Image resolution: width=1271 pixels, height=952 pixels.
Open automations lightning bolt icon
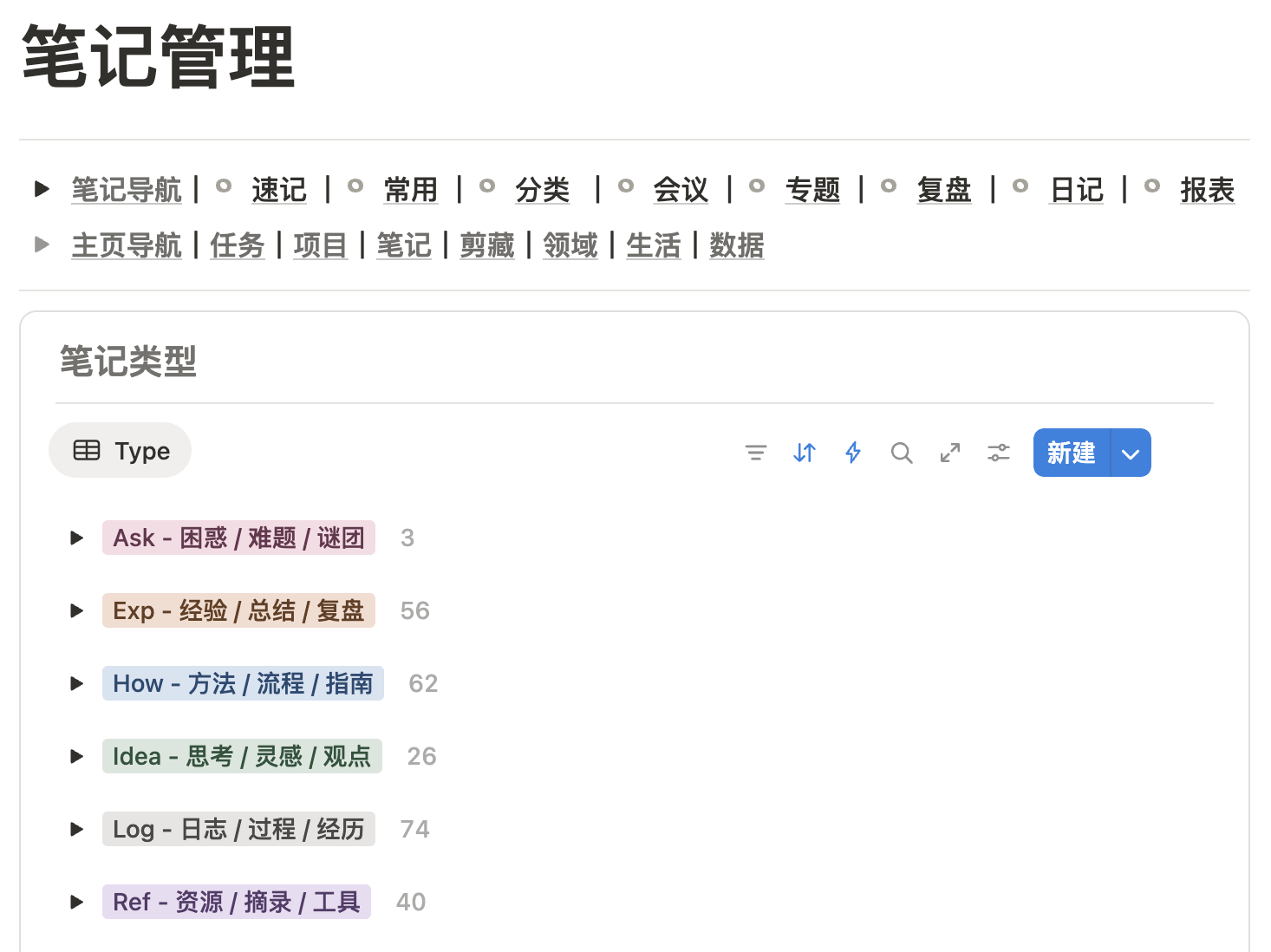click(853, 453)
